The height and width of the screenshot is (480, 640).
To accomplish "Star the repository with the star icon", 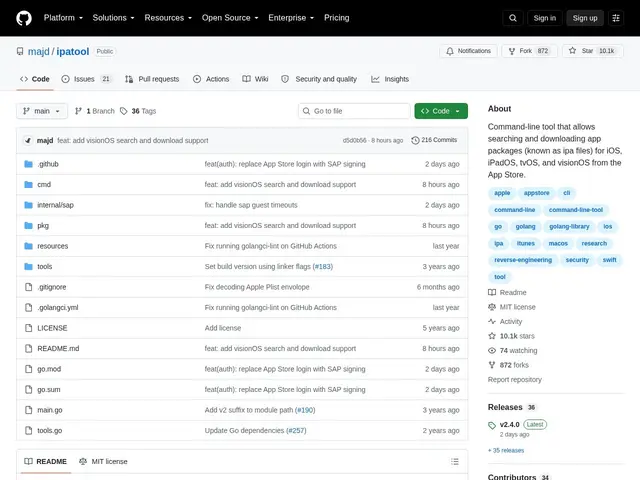I will click(x=572, y=51).
